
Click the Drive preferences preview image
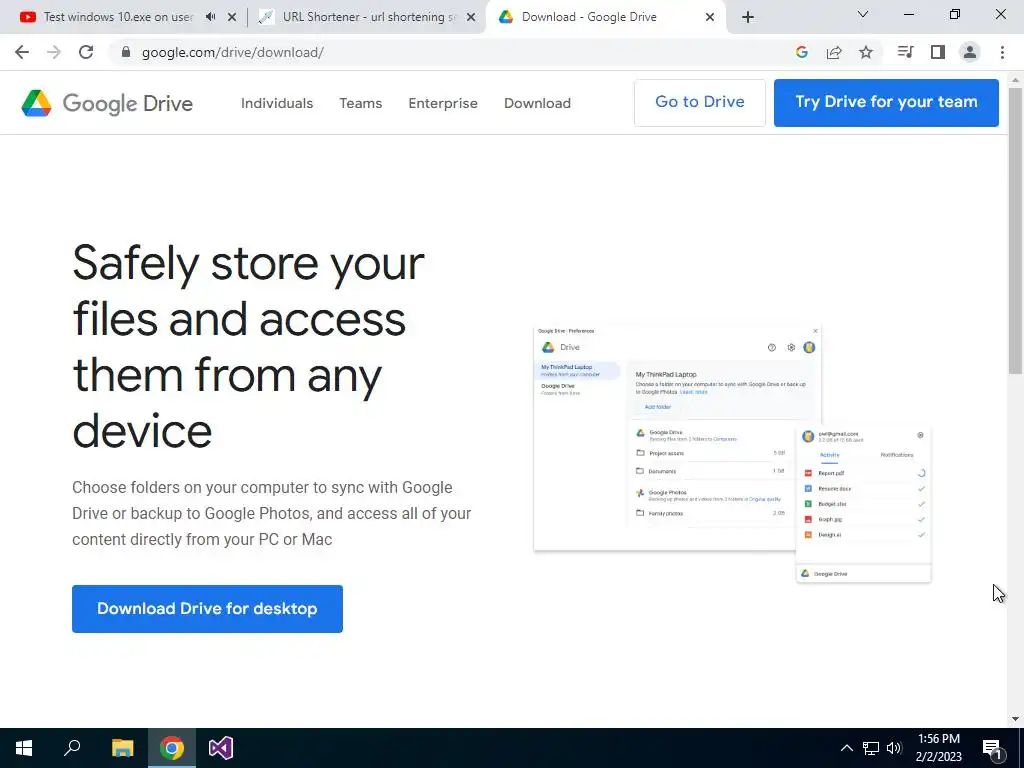tap(732, 453)
